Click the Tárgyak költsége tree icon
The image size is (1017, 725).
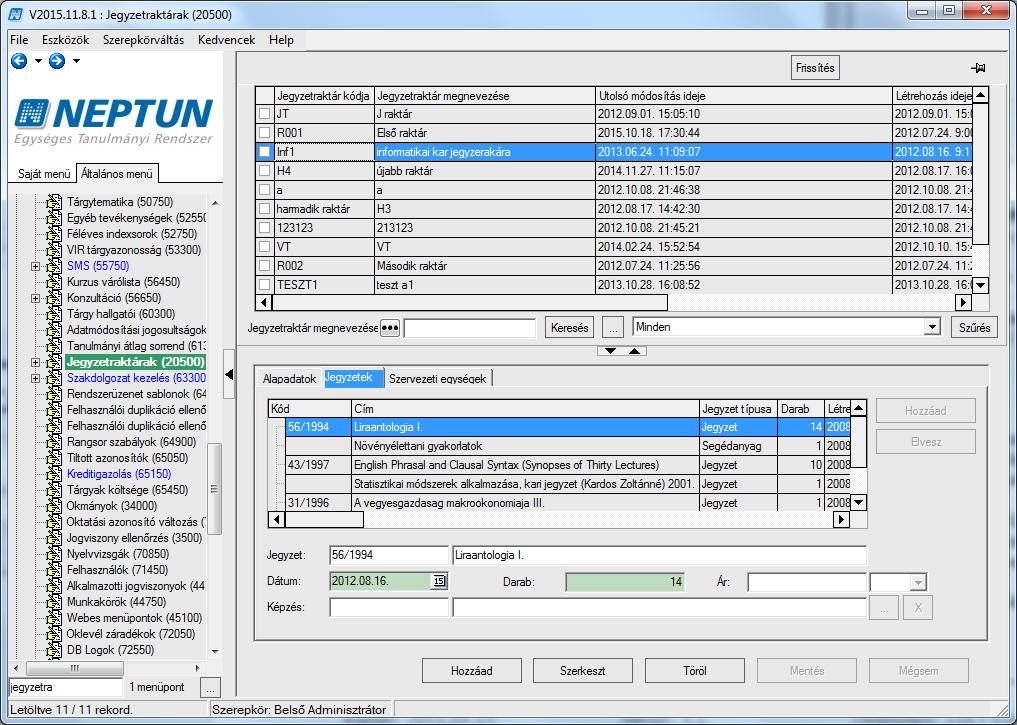[x=54, y=490]
